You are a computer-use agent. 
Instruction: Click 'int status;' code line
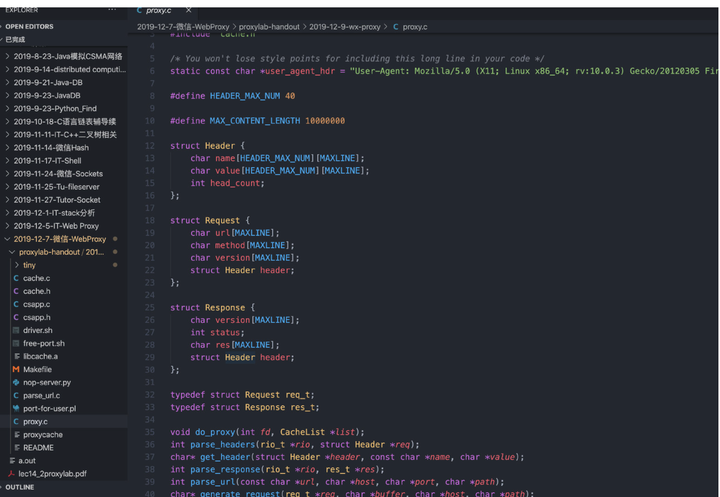218,332
